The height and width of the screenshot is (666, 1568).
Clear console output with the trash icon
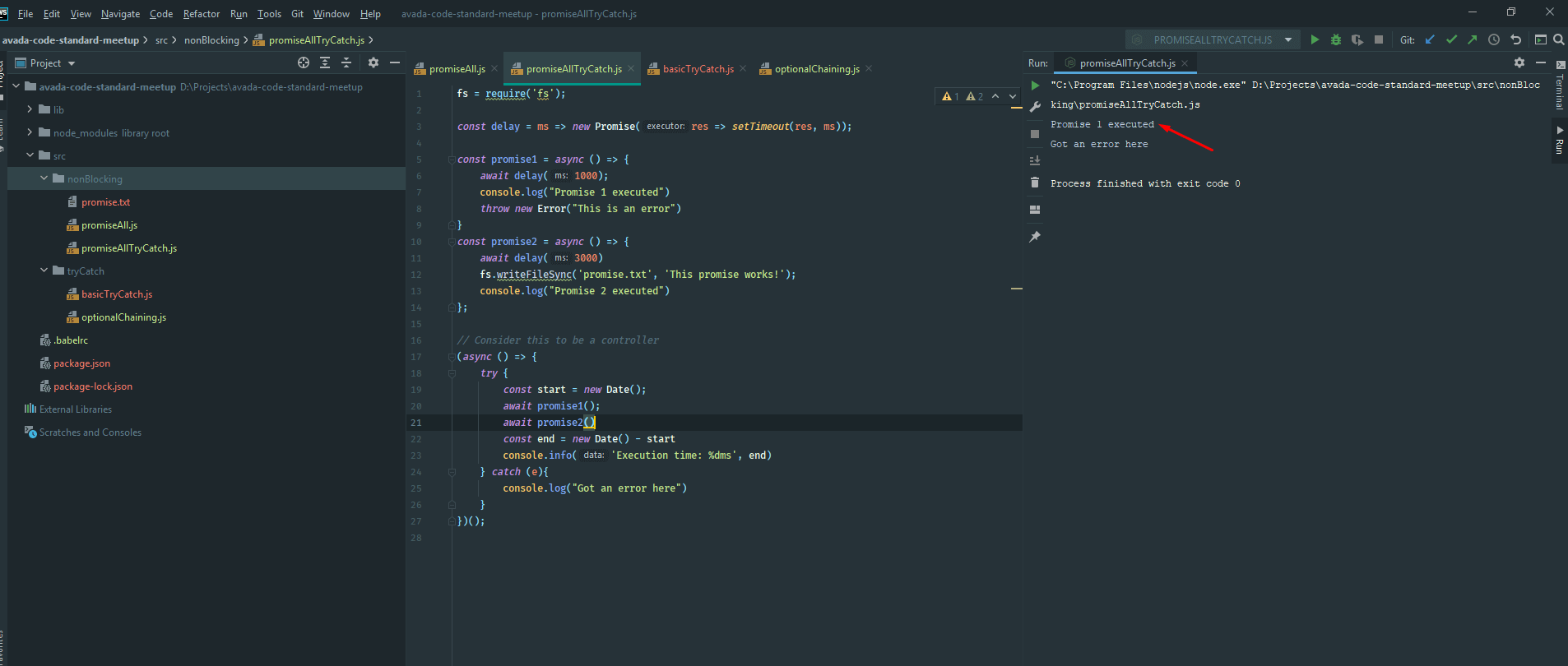point(1035,183)
